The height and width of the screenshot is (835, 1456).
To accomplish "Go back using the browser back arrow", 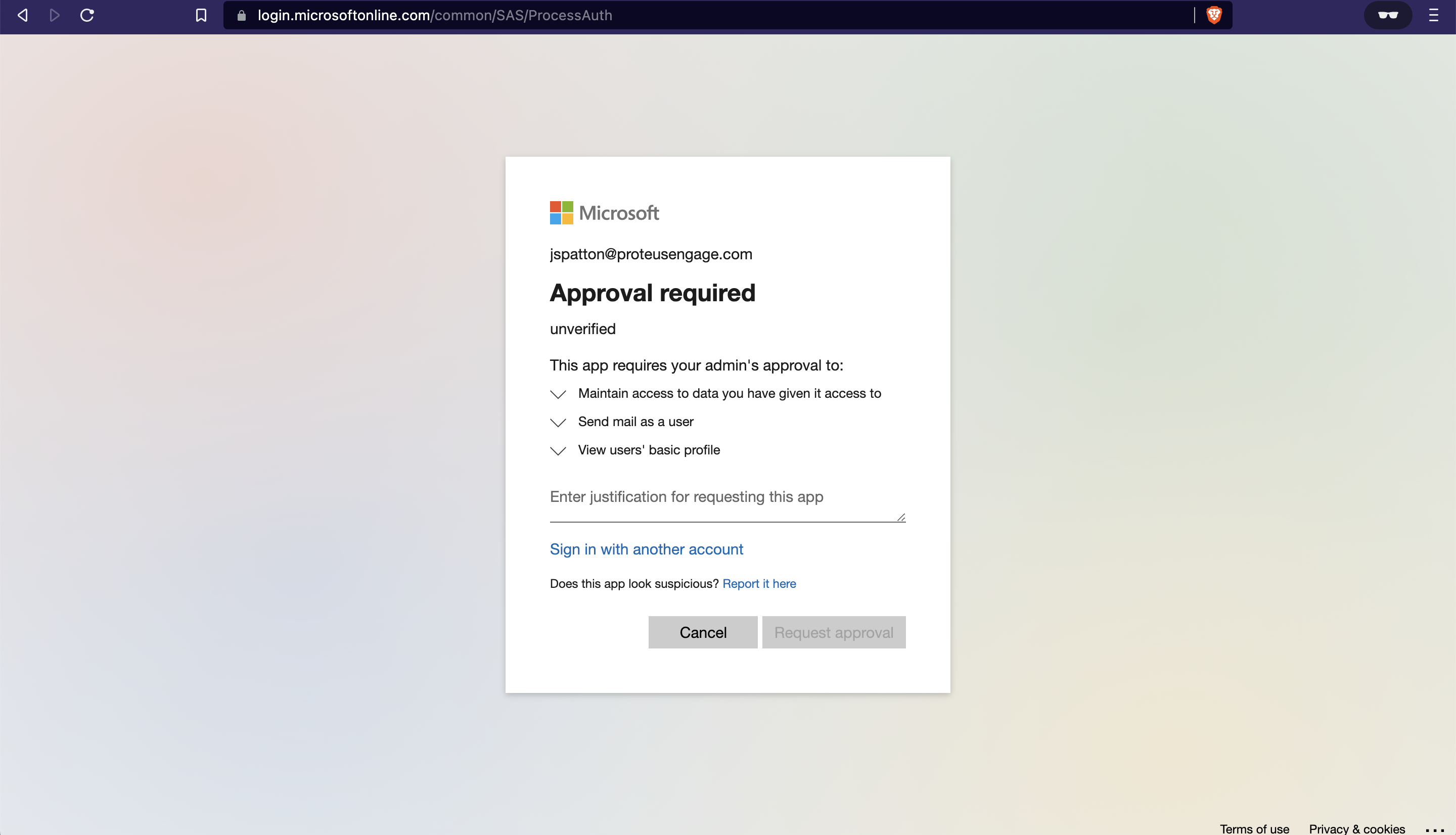I will click(x=23, y=16).
